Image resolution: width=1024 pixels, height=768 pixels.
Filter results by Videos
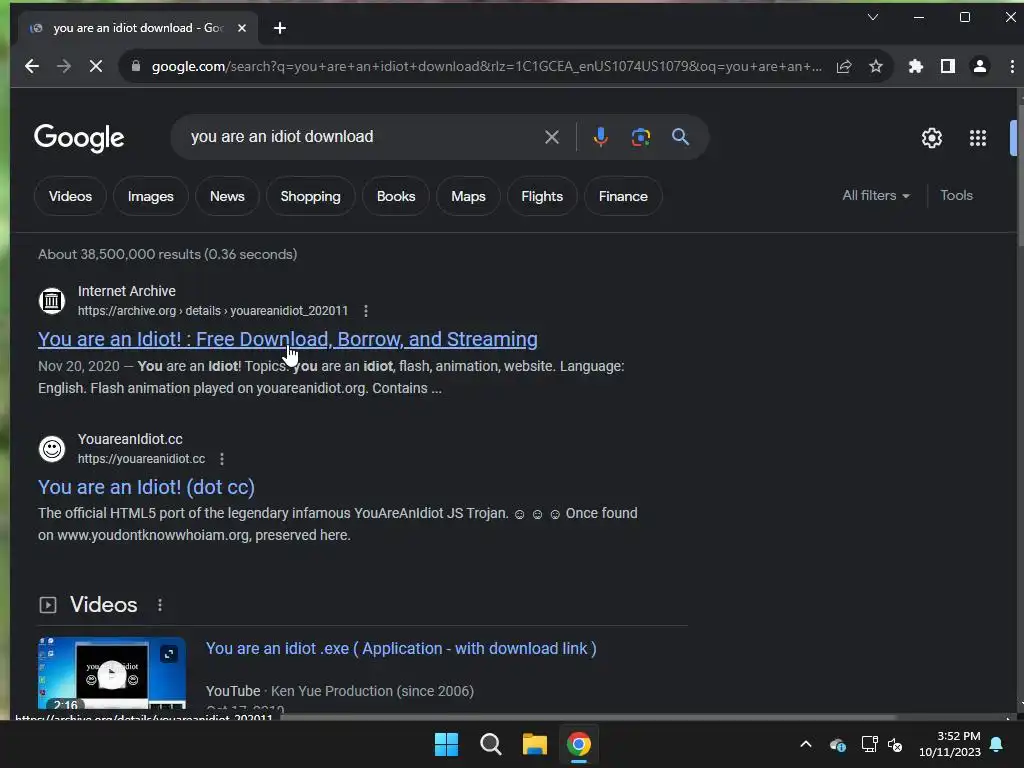pyautogui.click(x=70, y=196)
